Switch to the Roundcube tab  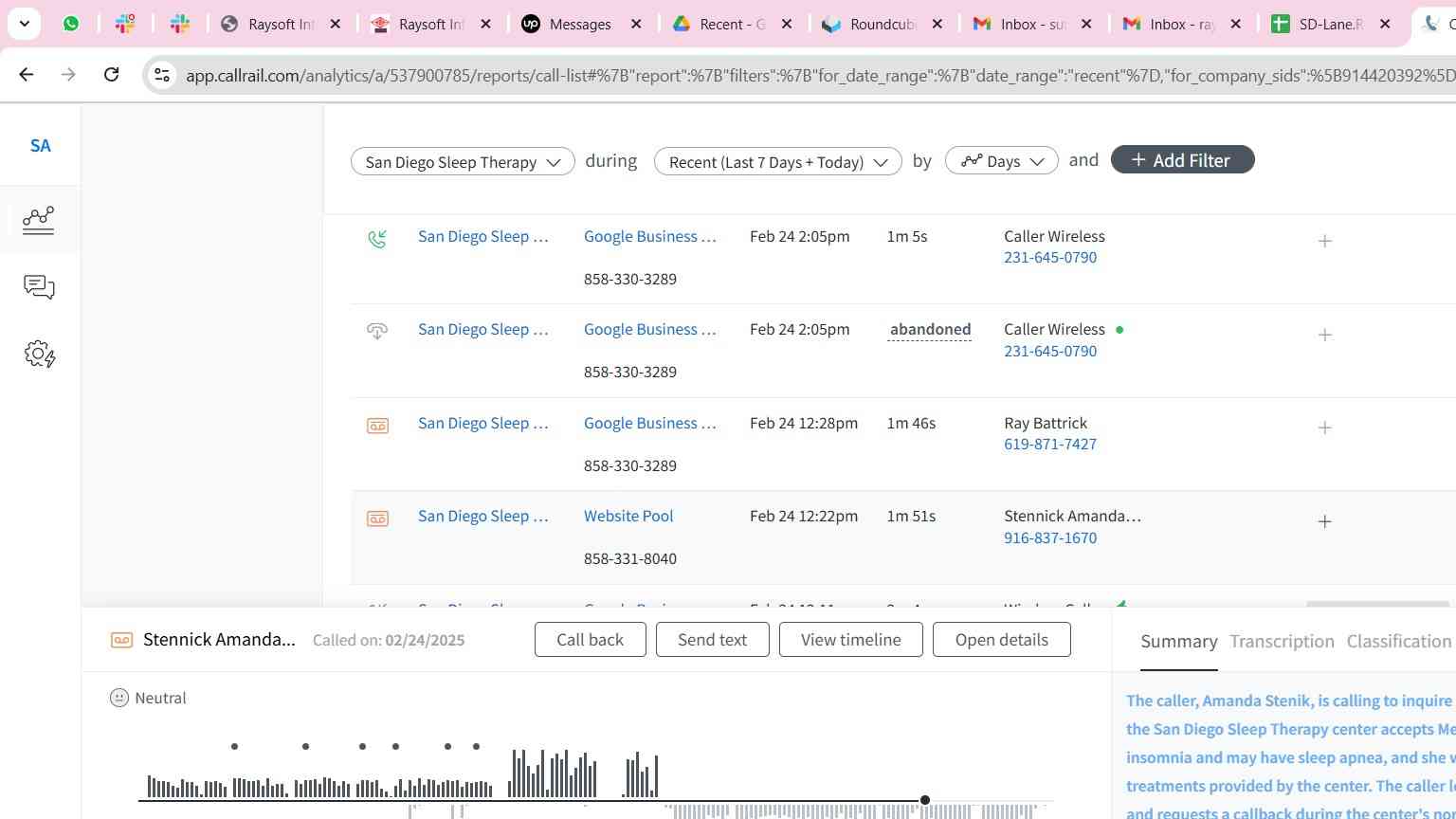[871, 24]
